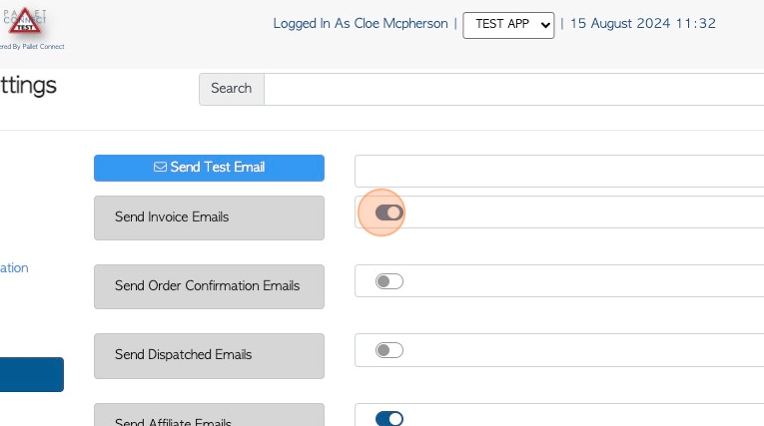Turn on the Send Dispatched Emails switch
This screenshot has width=764, height=426.
pyautogui.click(x=389, y=350)
